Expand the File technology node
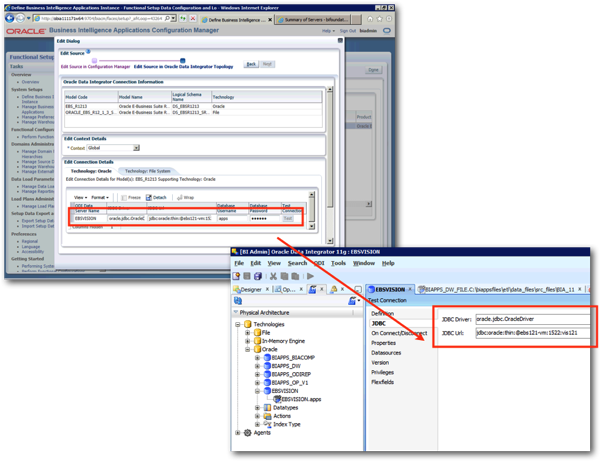The image size is (600, 461). 248,332
